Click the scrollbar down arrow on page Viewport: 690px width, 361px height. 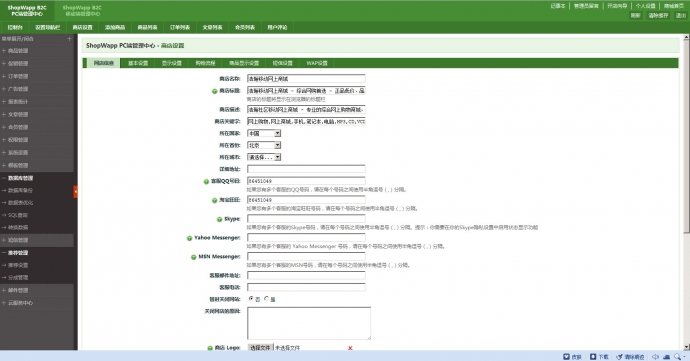[x=686, y=346]
